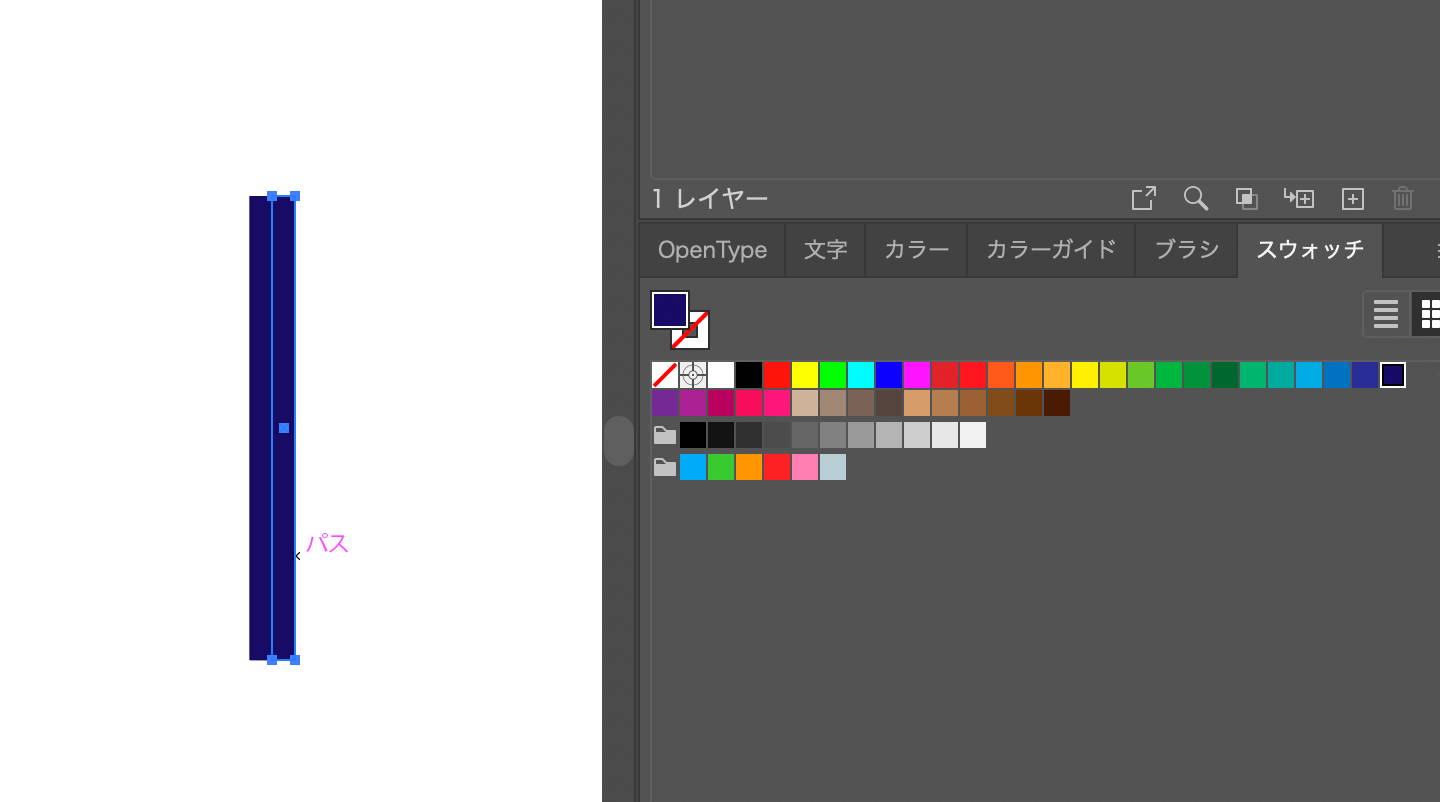Pick the yellow swatch after the red
1440x802 pixels.
coord(805,375)
